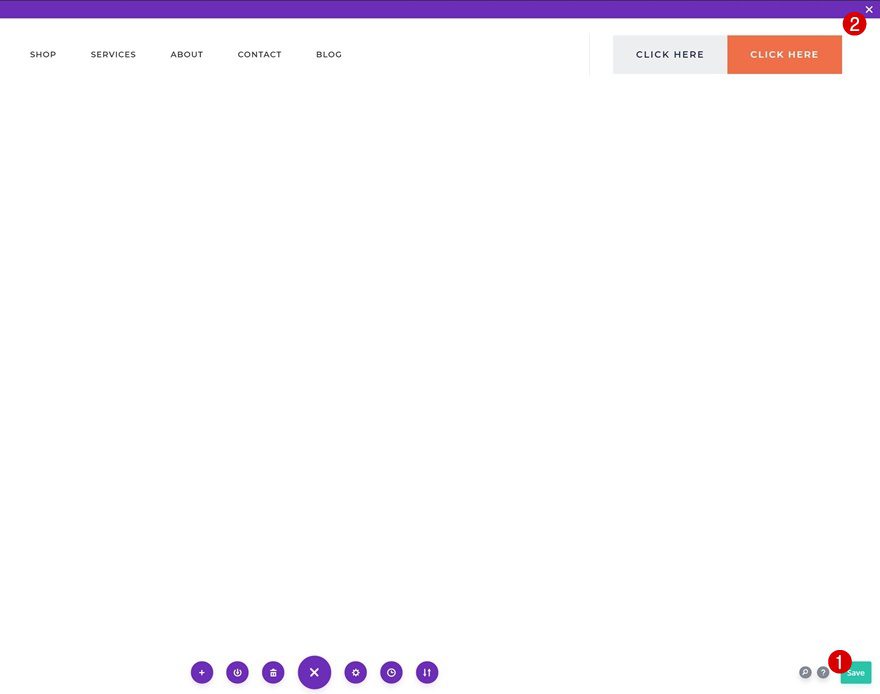
Task: Open the SHOP menu item
Action: (x=43, y=54)
